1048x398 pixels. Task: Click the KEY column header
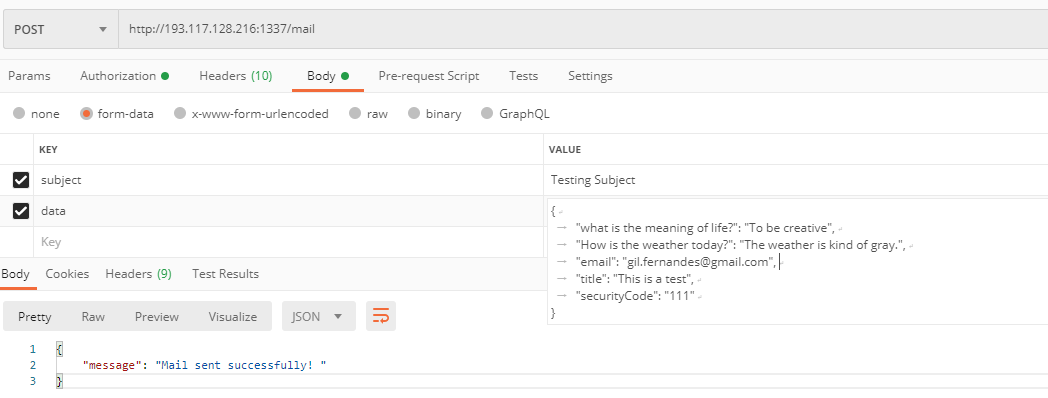pos(48,150)
